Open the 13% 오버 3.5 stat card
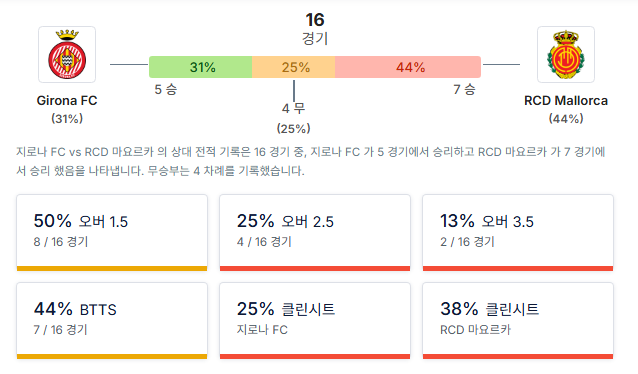The height and width of the screenshot is (374, 638). pos(518,233)
